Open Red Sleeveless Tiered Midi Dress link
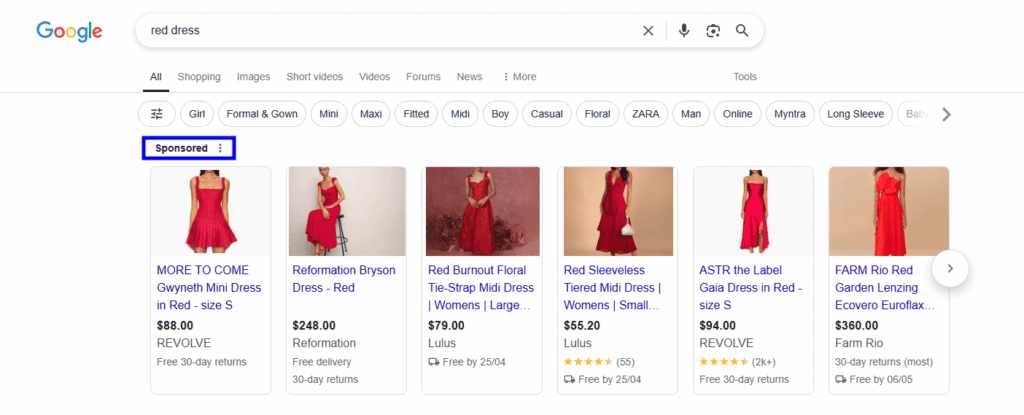This screenshot has height=415, width=1024. [x=613, y=288]
